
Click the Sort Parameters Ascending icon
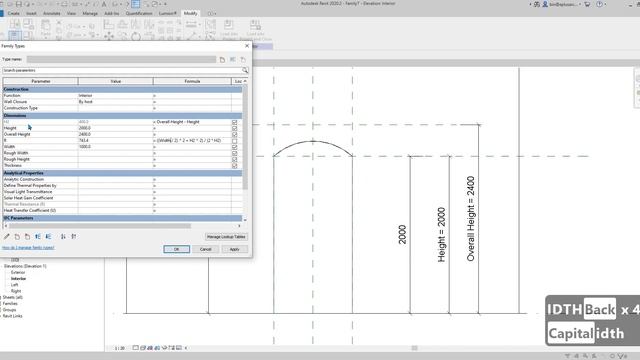pyautogui.click(x=63, y=236)
